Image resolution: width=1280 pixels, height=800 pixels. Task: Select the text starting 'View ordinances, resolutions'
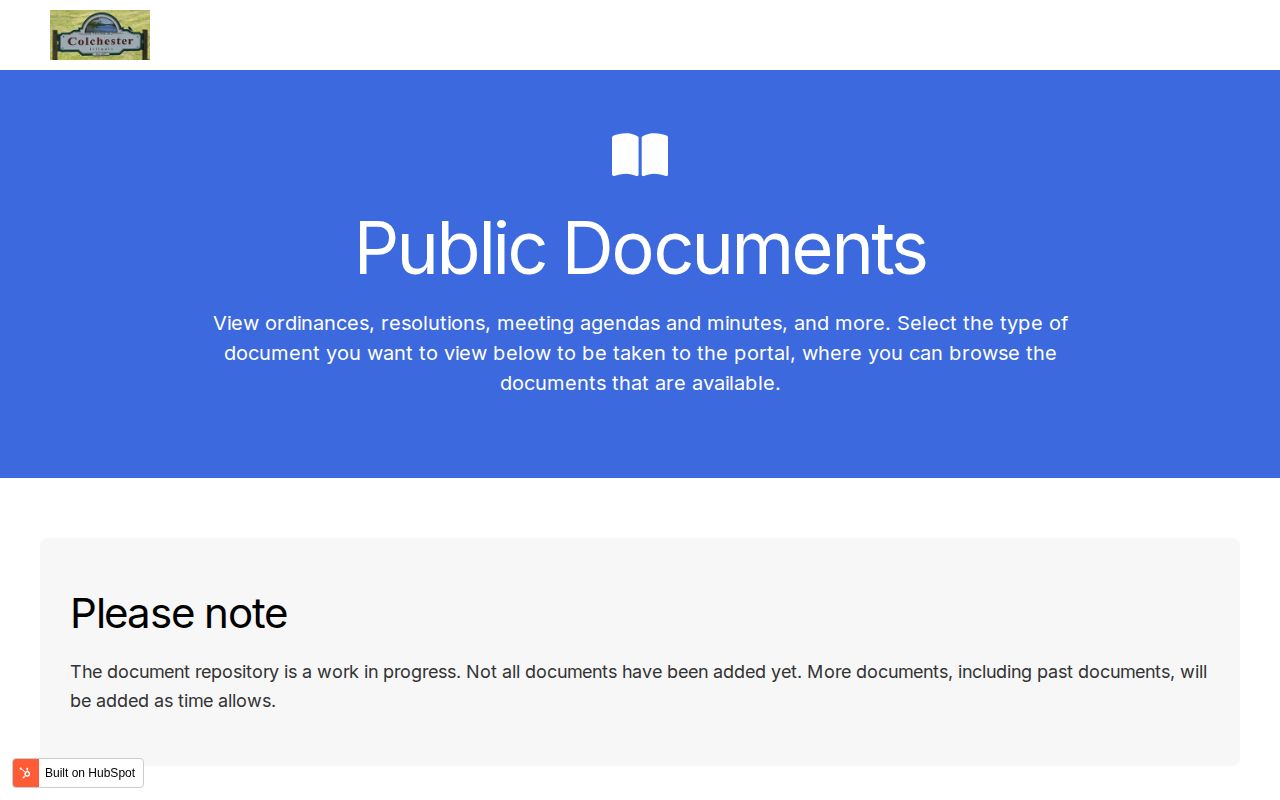(640, 353)
